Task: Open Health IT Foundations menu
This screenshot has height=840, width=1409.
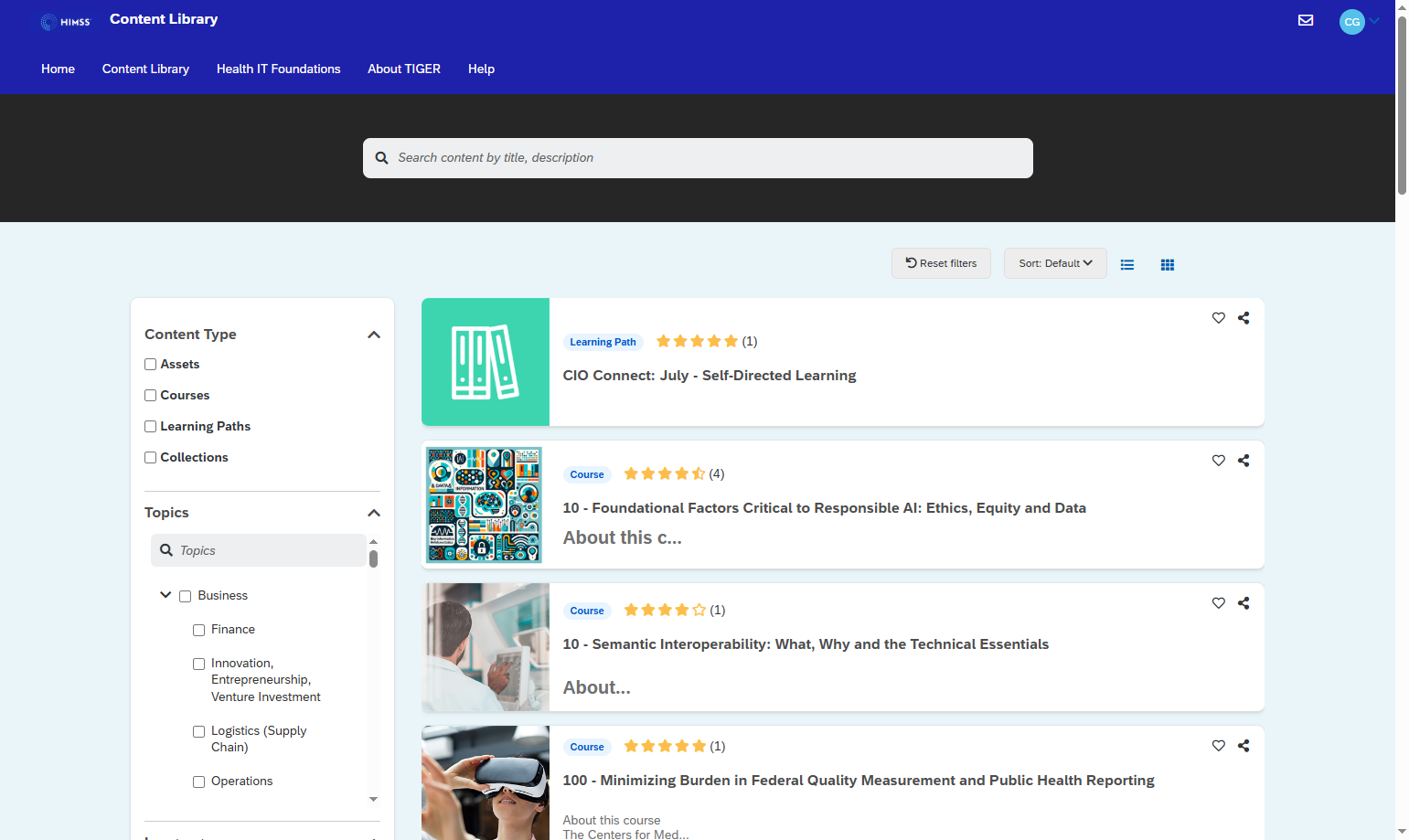Action: (x=278, y=69)
